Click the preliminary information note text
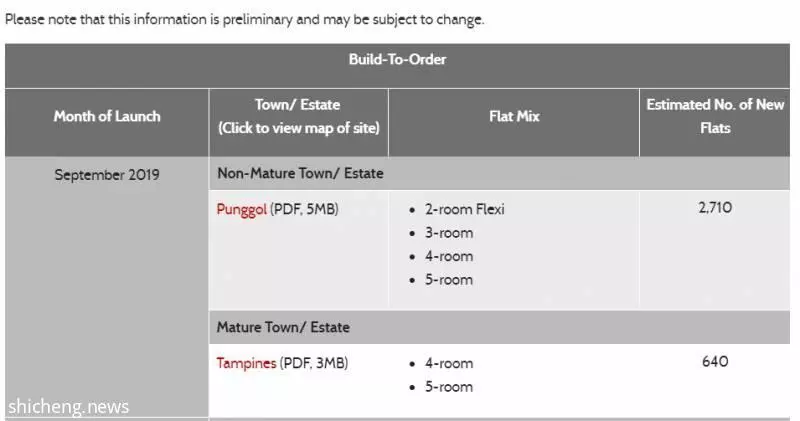 (244, 20)
